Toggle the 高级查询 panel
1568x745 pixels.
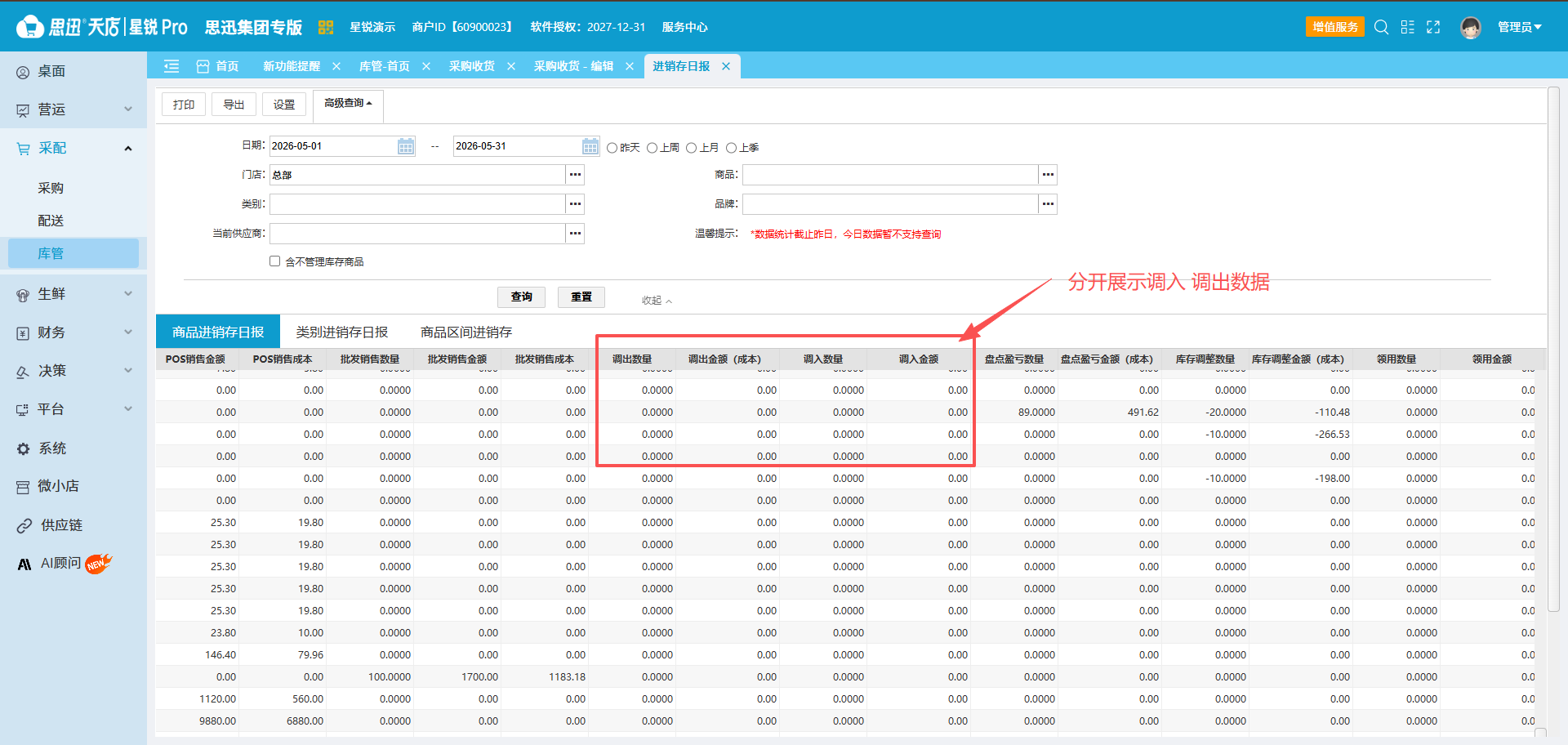click(x=348, y=104)
